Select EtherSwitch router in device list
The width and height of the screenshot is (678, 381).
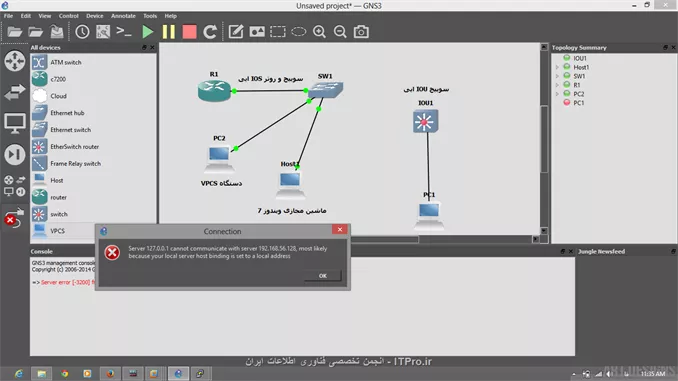93,147
